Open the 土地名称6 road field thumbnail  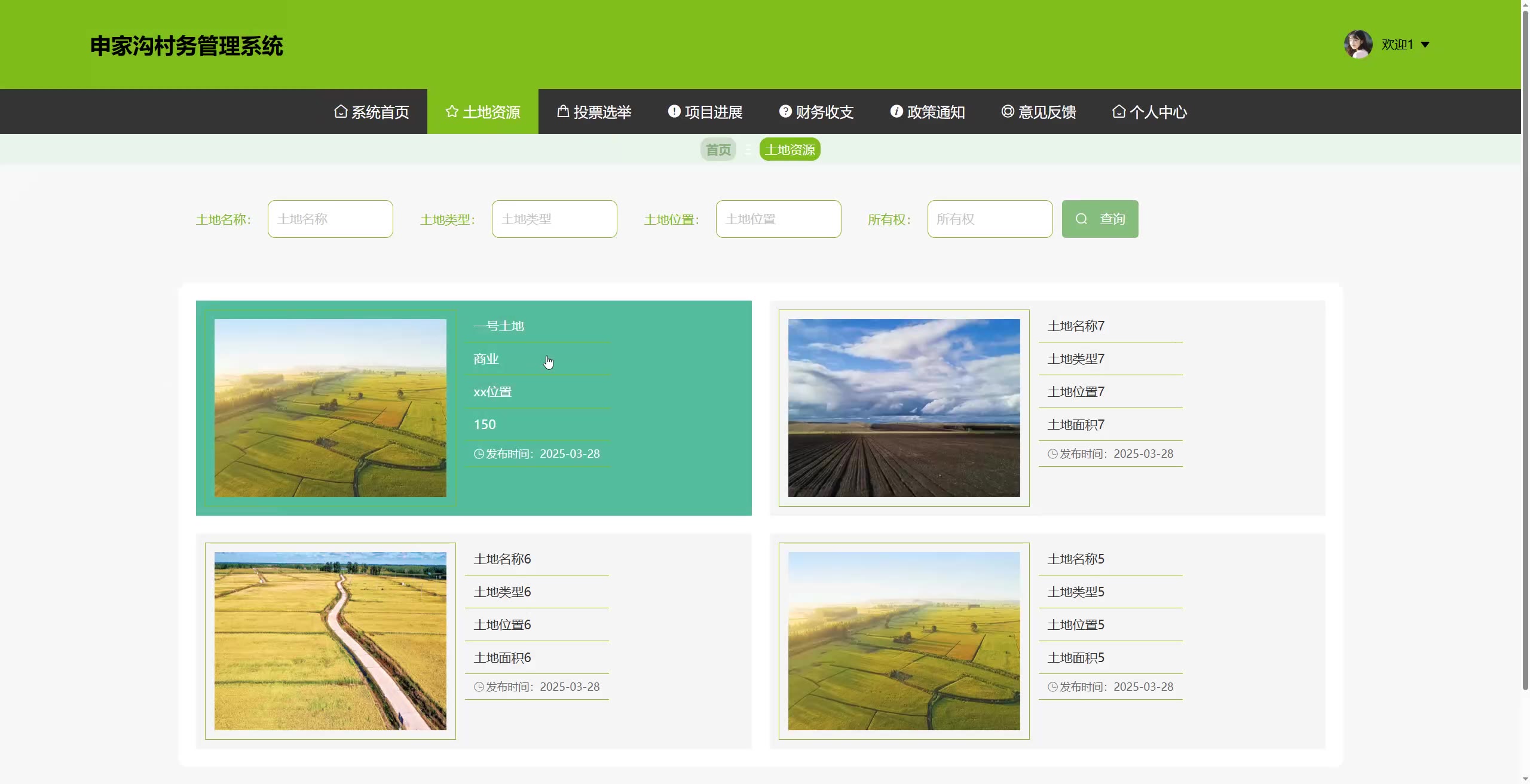coord(330,641)
